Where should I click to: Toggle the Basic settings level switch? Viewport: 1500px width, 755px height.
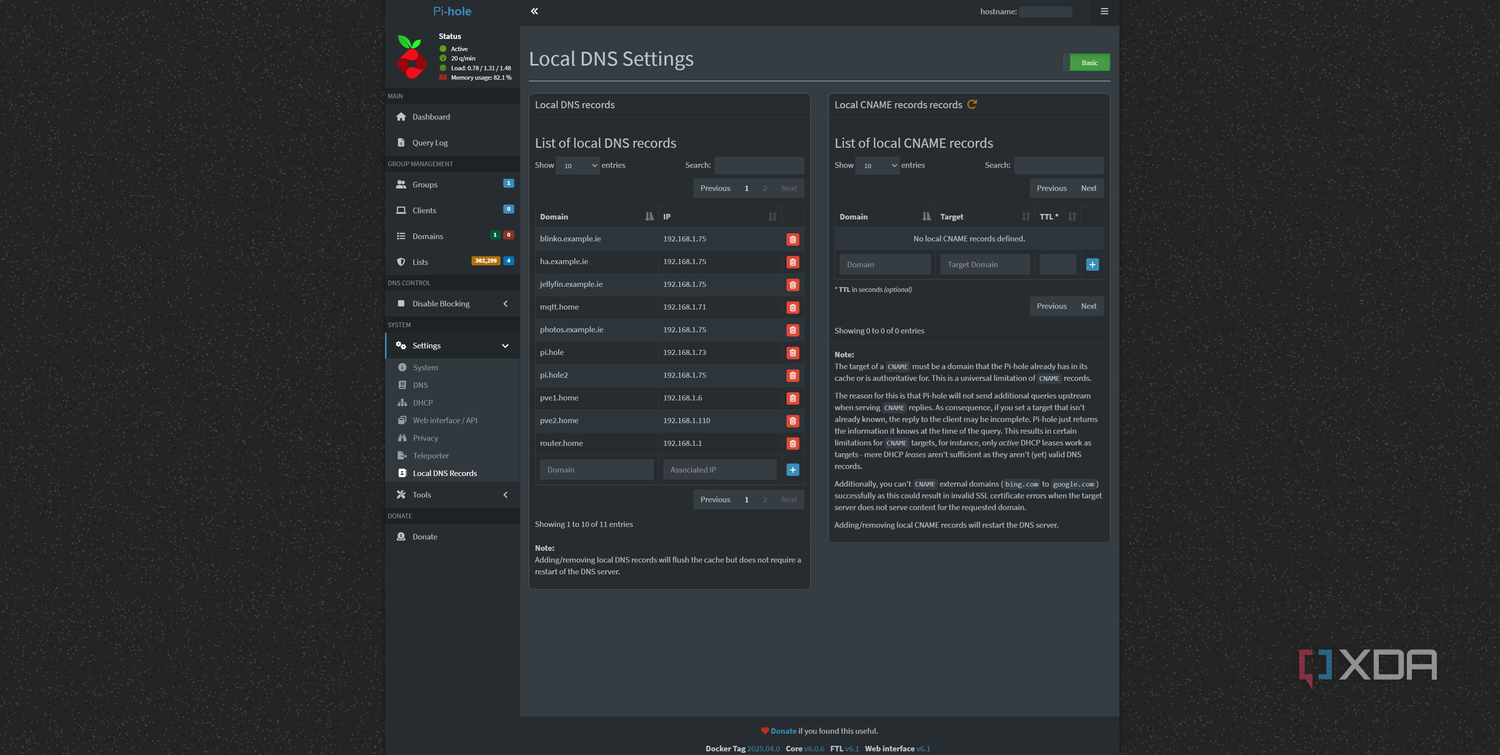pyautogui.click(x=1087, y=62)
